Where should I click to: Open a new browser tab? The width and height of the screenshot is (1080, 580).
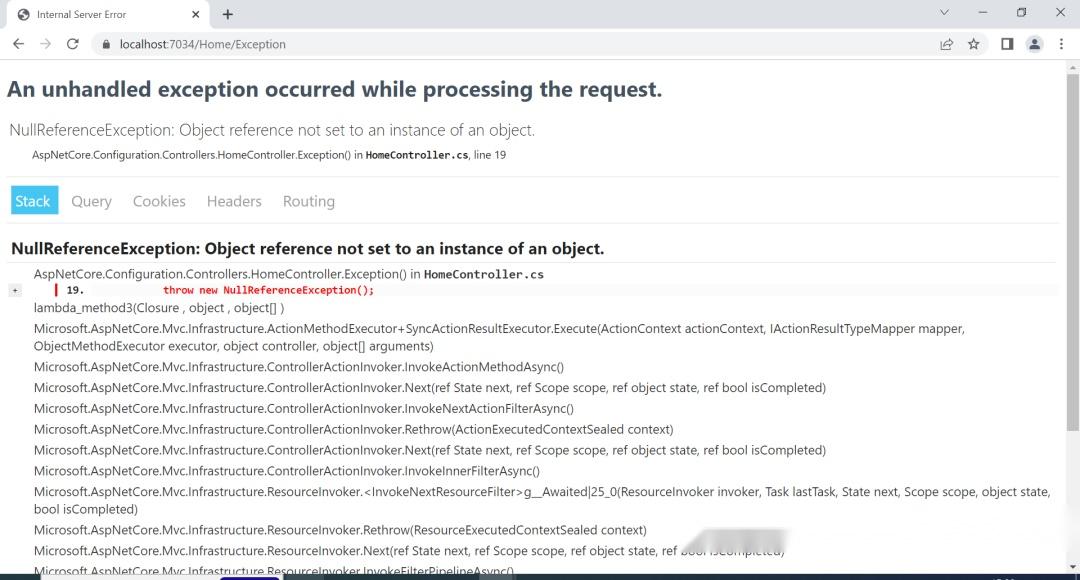(x=230, y=13)
